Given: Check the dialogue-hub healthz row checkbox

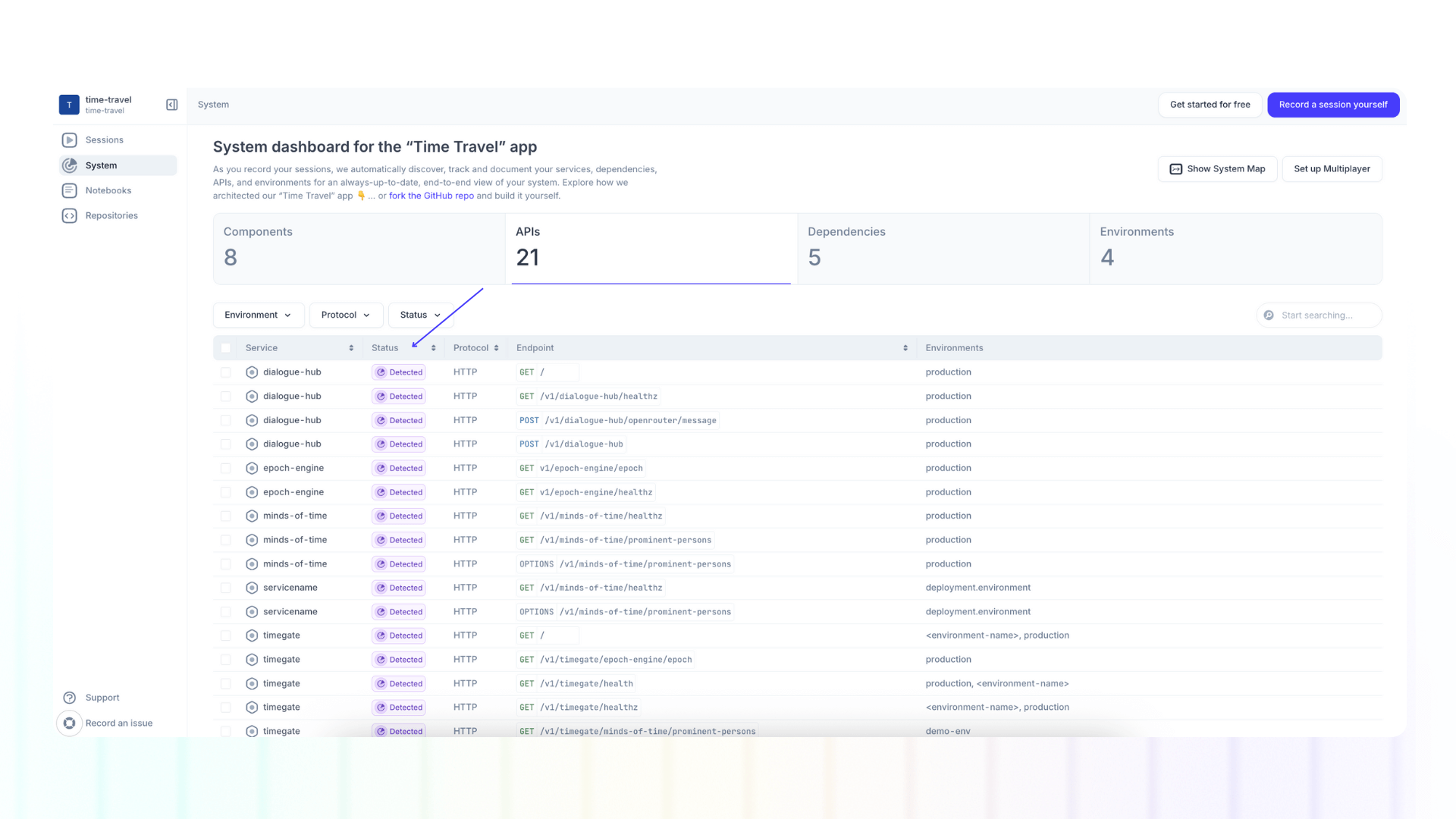Looking at the screenshot, I should tap(225, 397).
